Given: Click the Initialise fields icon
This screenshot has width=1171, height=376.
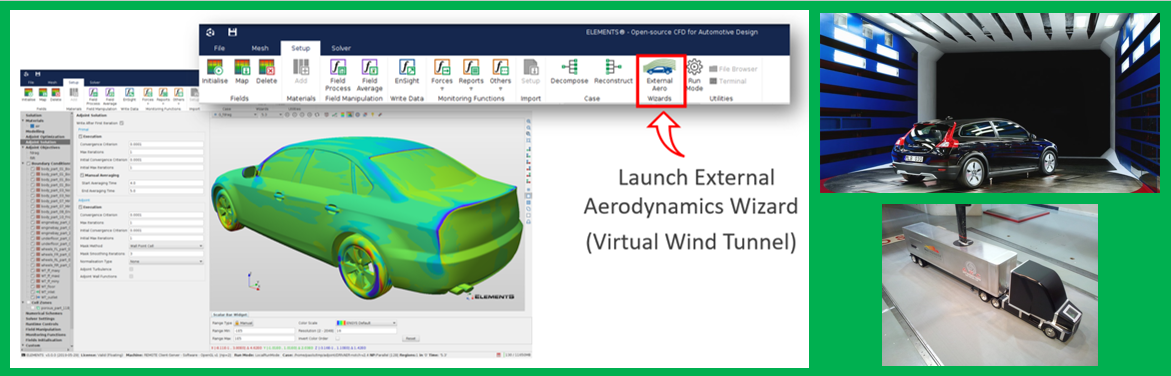Looking at the screenshot, I should (x=215, y=73).
